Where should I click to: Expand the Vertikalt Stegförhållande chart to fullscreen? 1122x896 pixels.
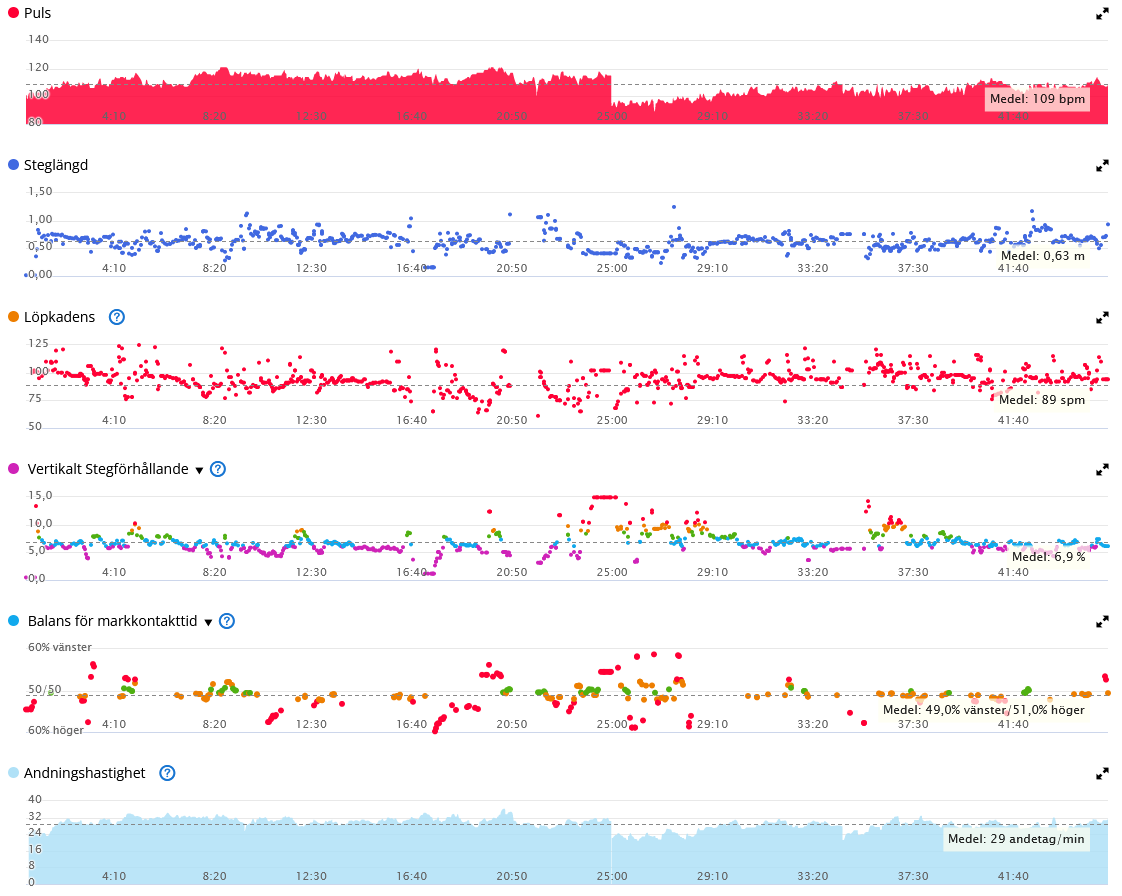[x=1102, y=470]
